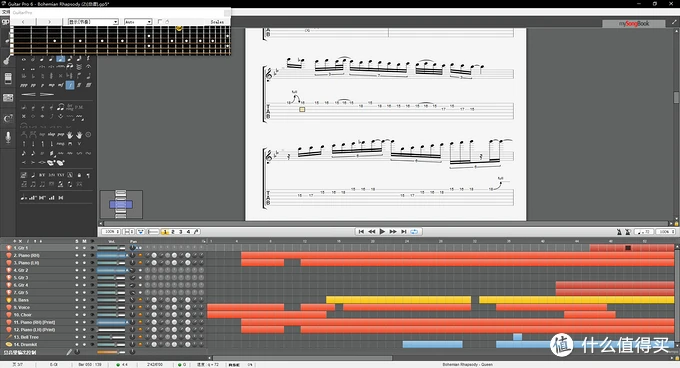This screenshot has width=680, height=368.
Task: Adjust the volume slider for 3. Piano (LH)
Action: click(111, 263)
